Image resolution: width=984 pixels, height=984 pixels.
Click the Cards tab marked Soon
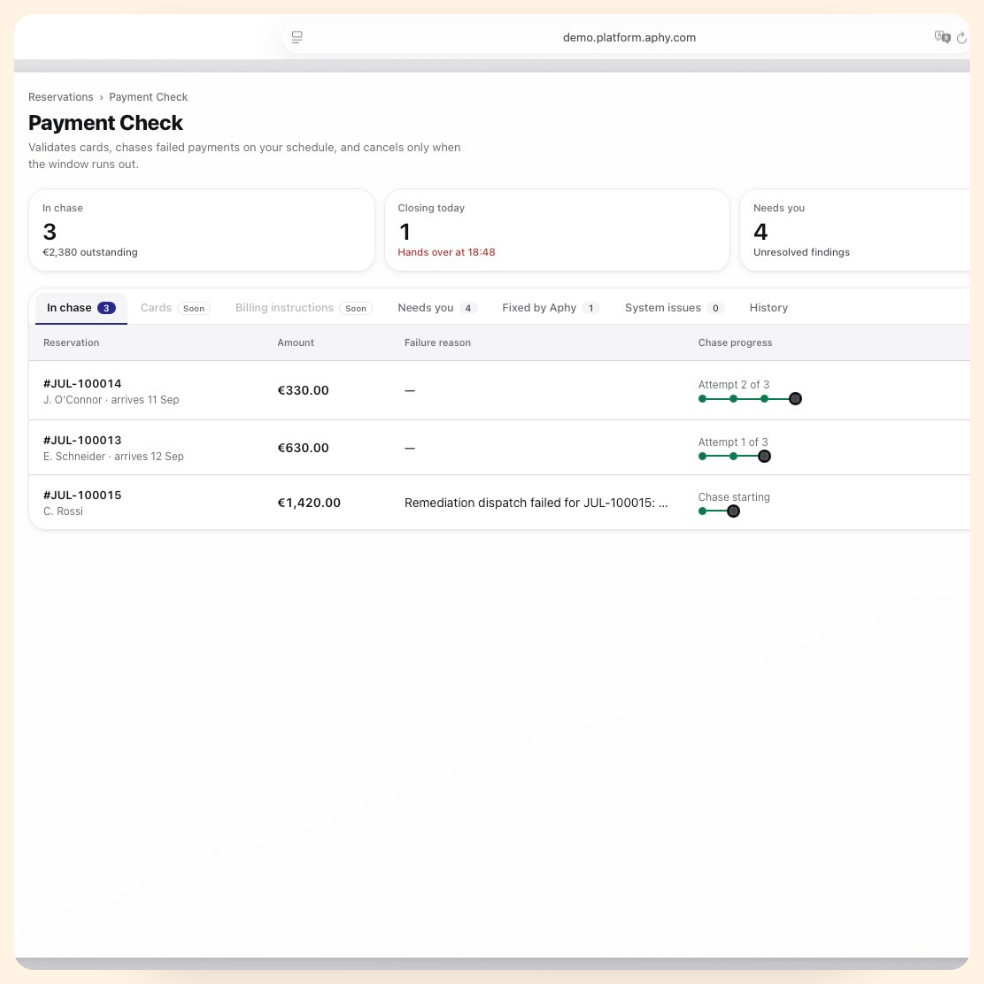[x=174, y=308]
